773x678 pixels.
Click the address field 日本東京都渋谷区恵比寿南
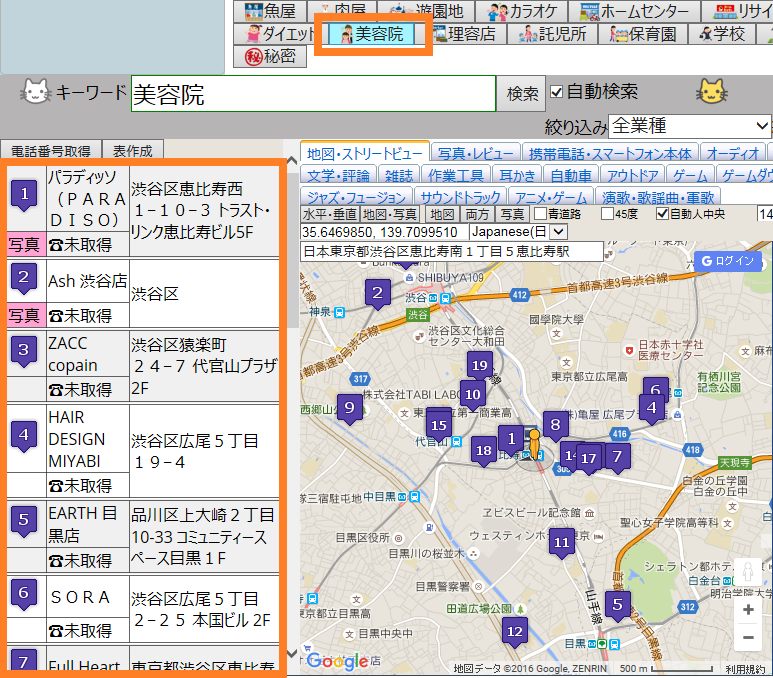coord(452,251)
